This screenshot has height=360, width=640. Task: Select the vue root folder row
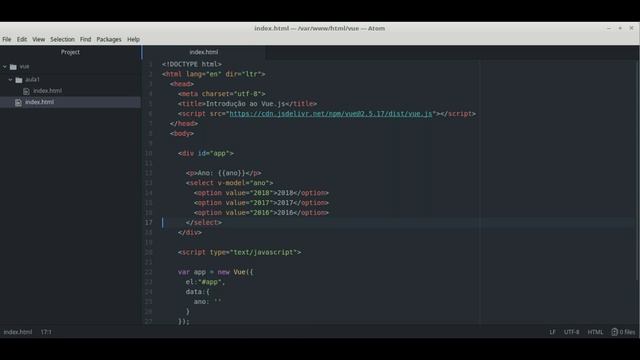[x=70, y=67]
